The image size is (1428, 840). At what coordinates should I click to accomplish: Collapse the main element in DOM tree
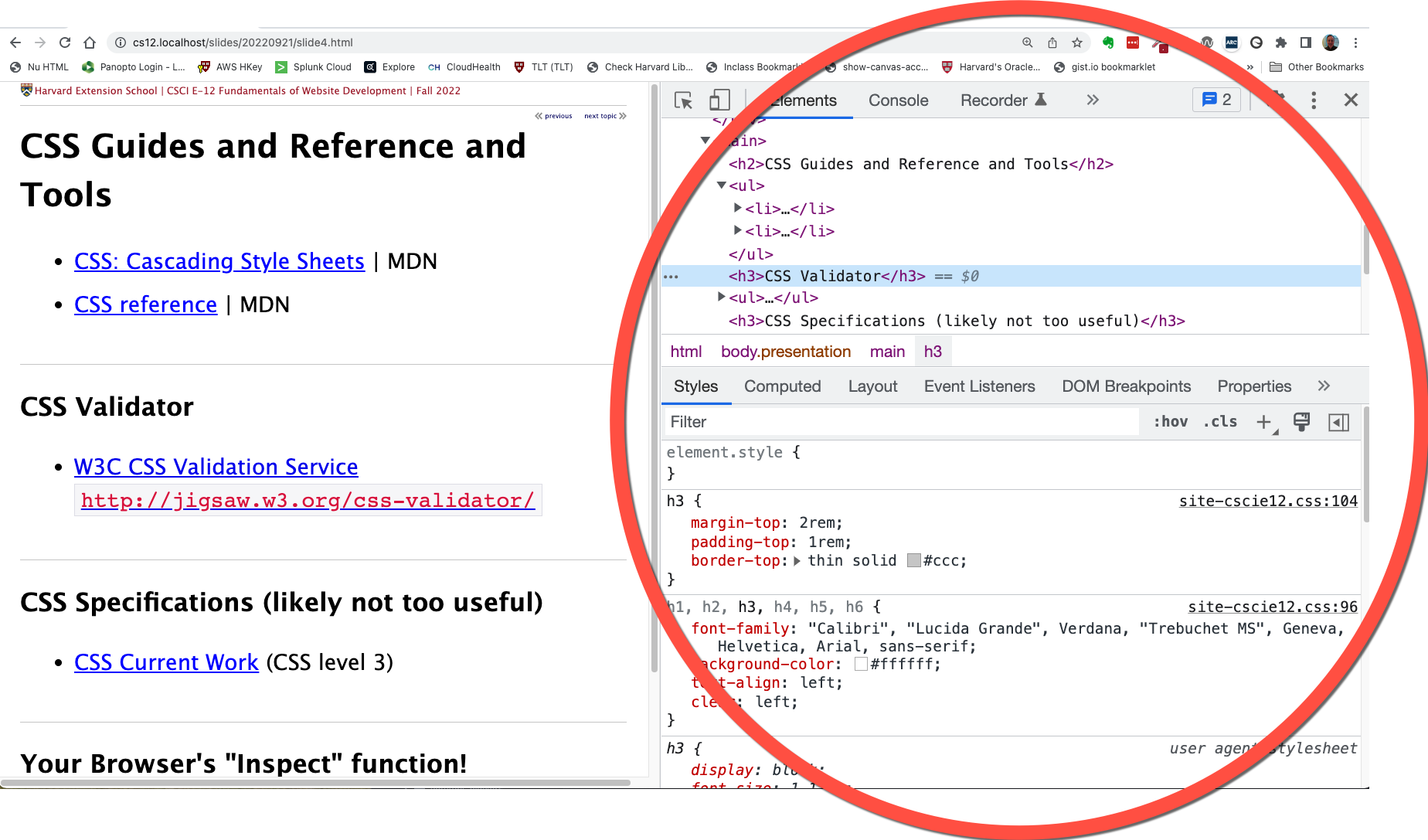[x=705, y=141]
